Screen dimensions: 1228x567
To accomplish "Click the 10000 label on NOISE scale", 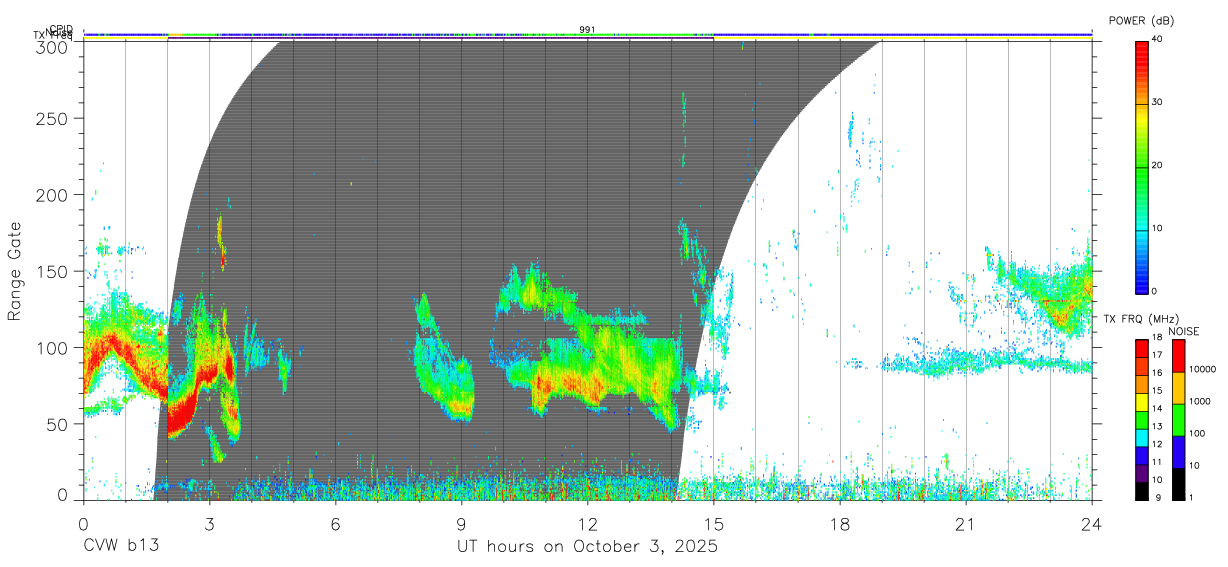I will click(x=1202, y=369).
